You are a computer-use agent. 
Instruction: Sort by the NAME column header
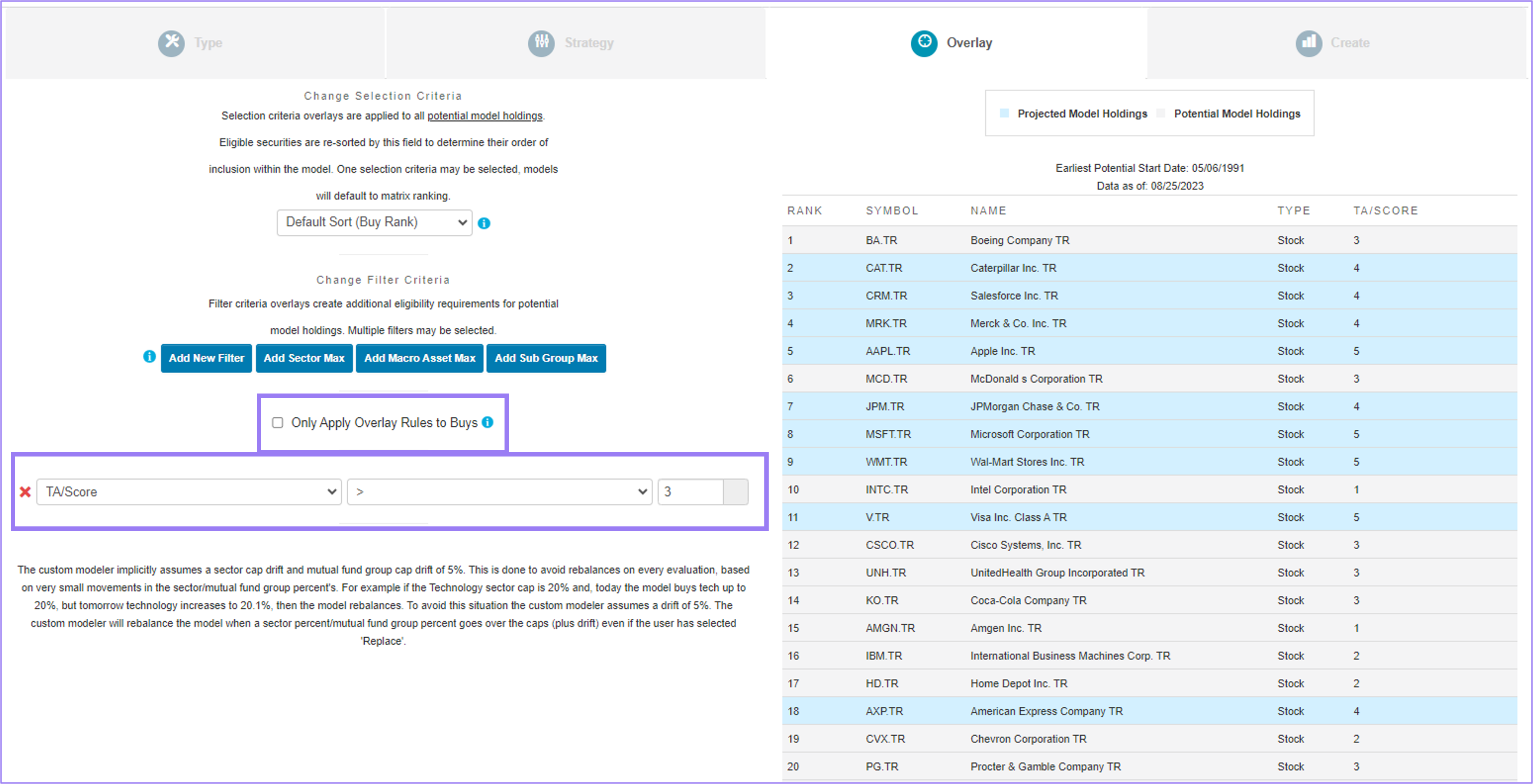(988, 211)
